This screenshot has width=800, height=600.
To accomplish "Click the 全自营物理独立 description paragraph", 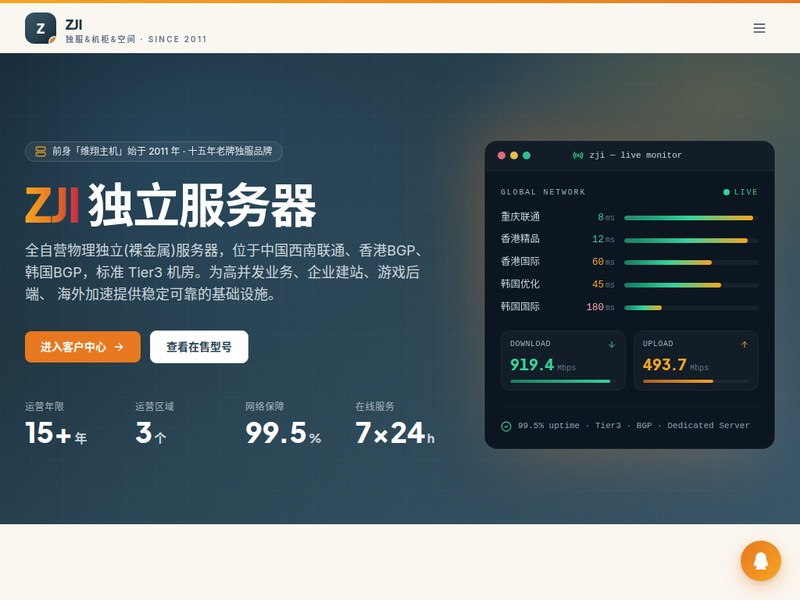I will click(x=224, y=272).
